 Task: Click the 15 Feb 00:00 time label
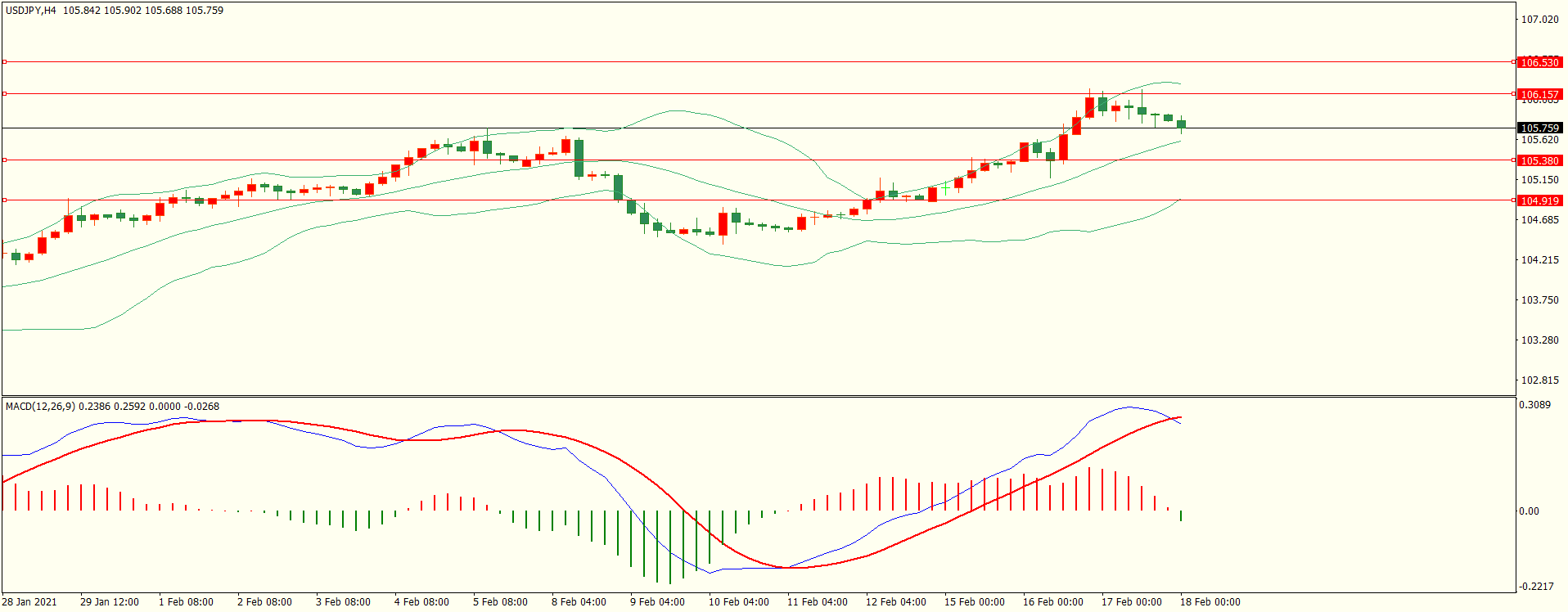coord(974,601)
